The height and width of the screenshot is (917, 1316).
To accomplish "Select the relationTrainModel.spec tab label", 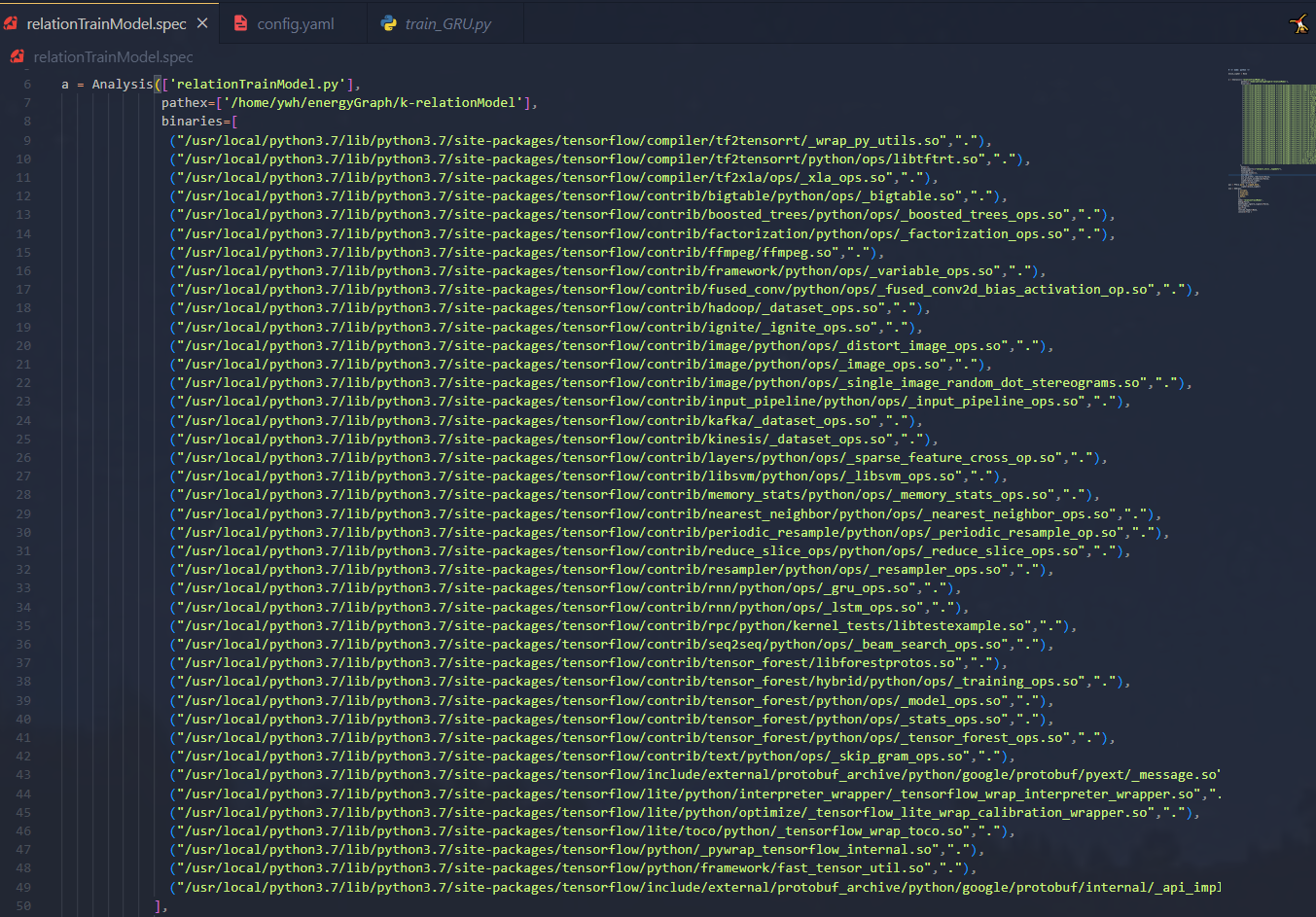I will [106, 23].
